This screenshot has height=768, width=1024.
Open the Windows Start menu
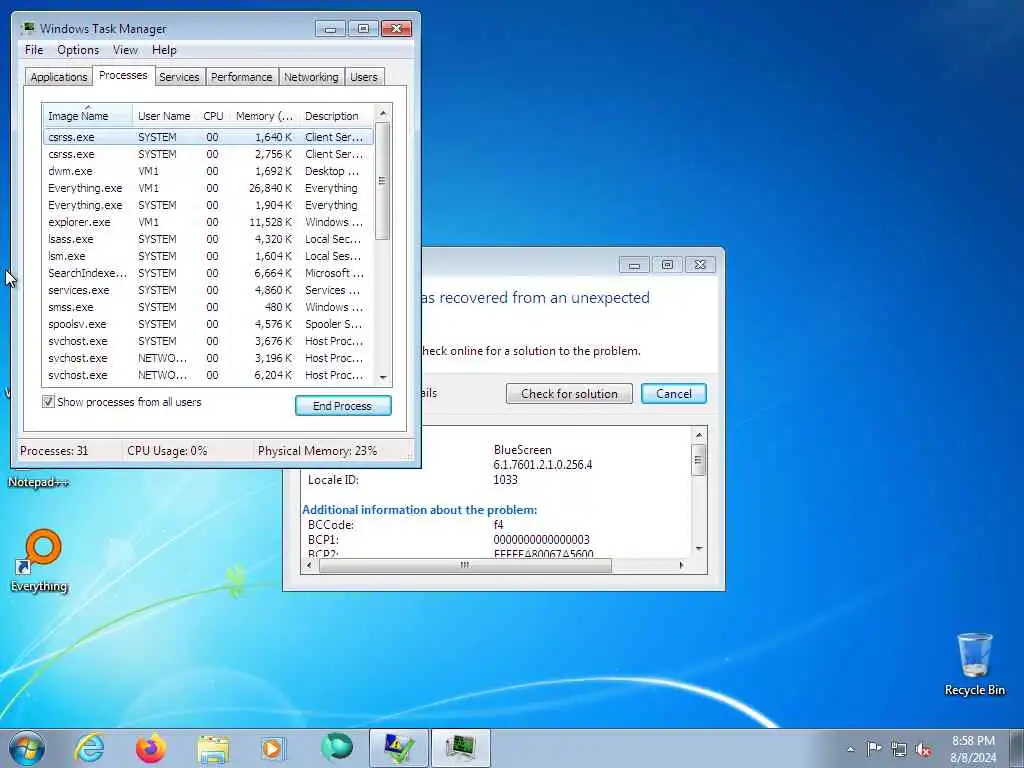pos(27,748)
